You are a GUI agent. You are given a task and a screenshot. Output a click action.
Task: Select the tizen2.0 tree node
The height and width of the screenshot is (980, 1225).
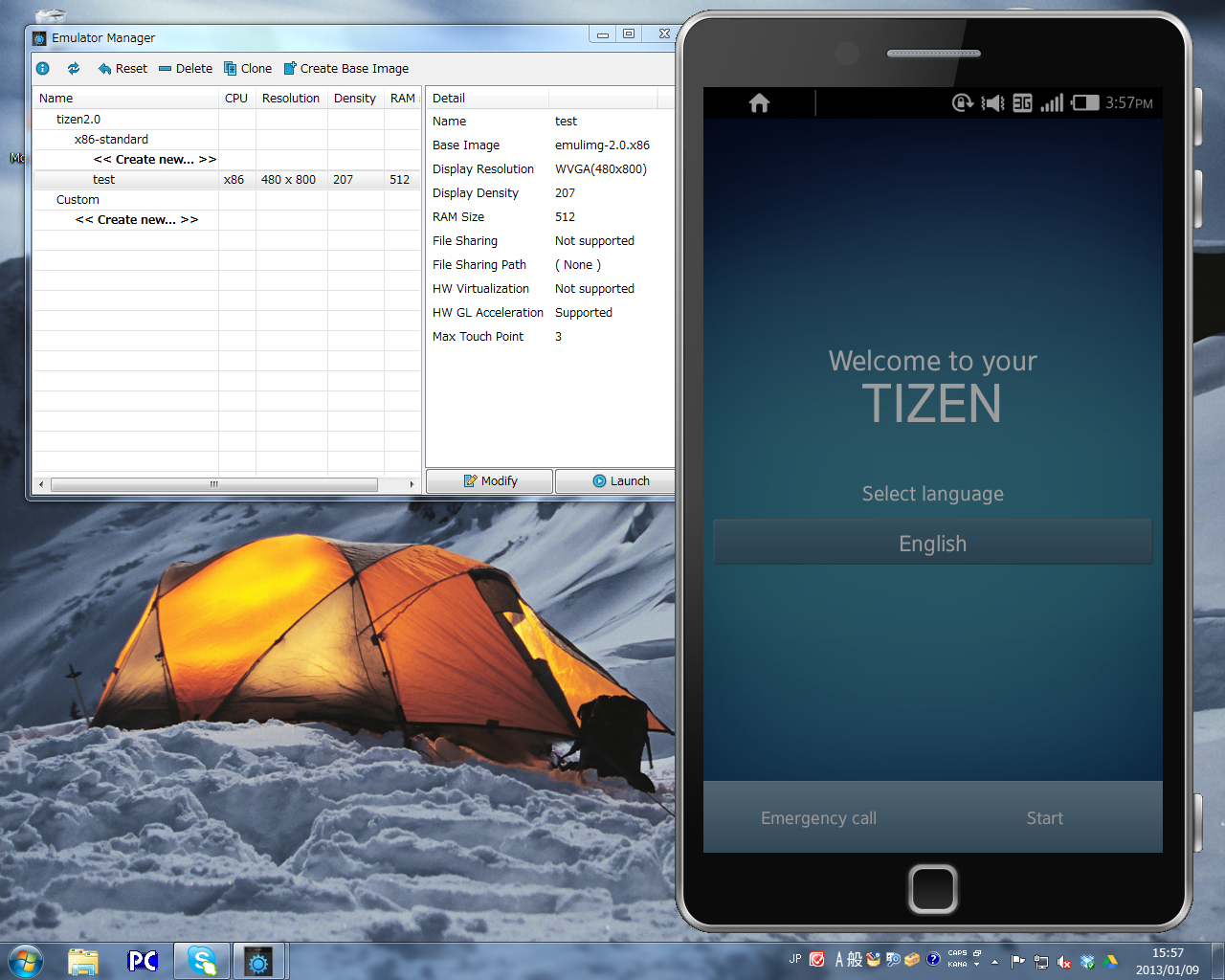78,119
